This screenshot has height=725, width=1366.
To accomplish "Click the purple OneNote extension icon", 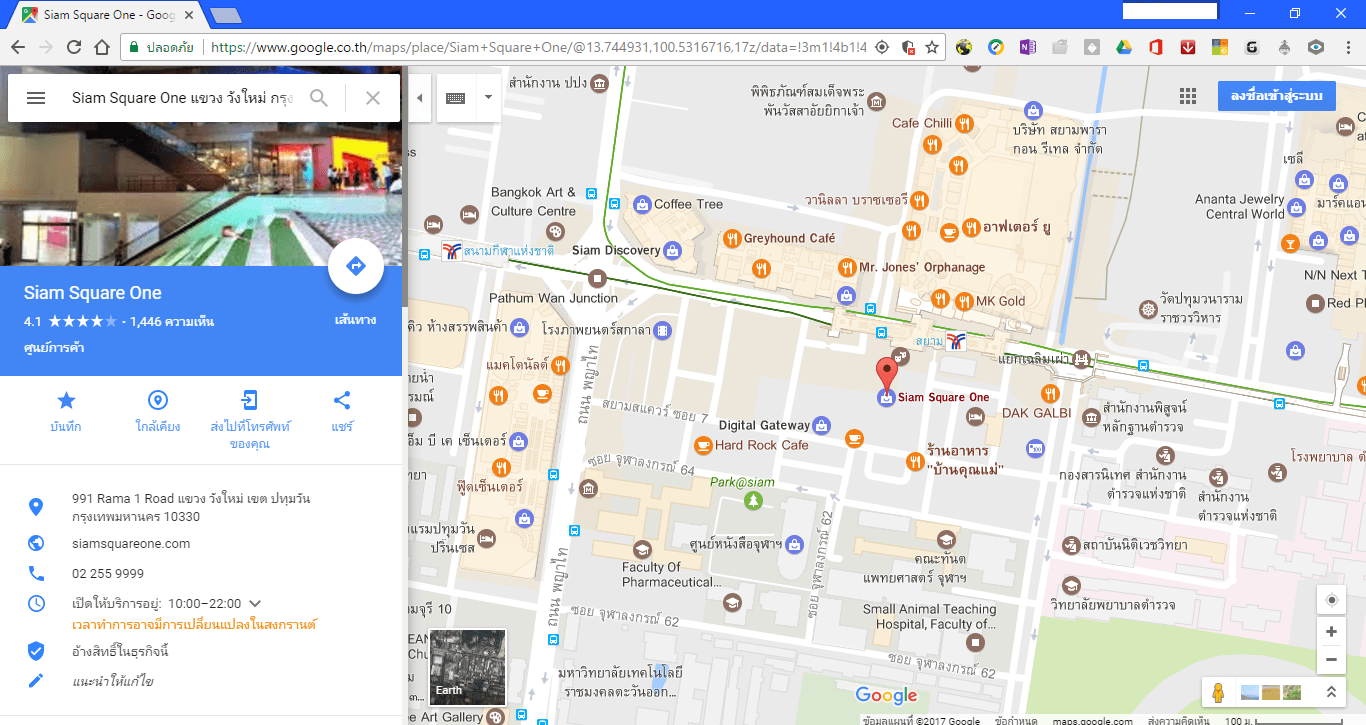I will (x=1027, y=47).
